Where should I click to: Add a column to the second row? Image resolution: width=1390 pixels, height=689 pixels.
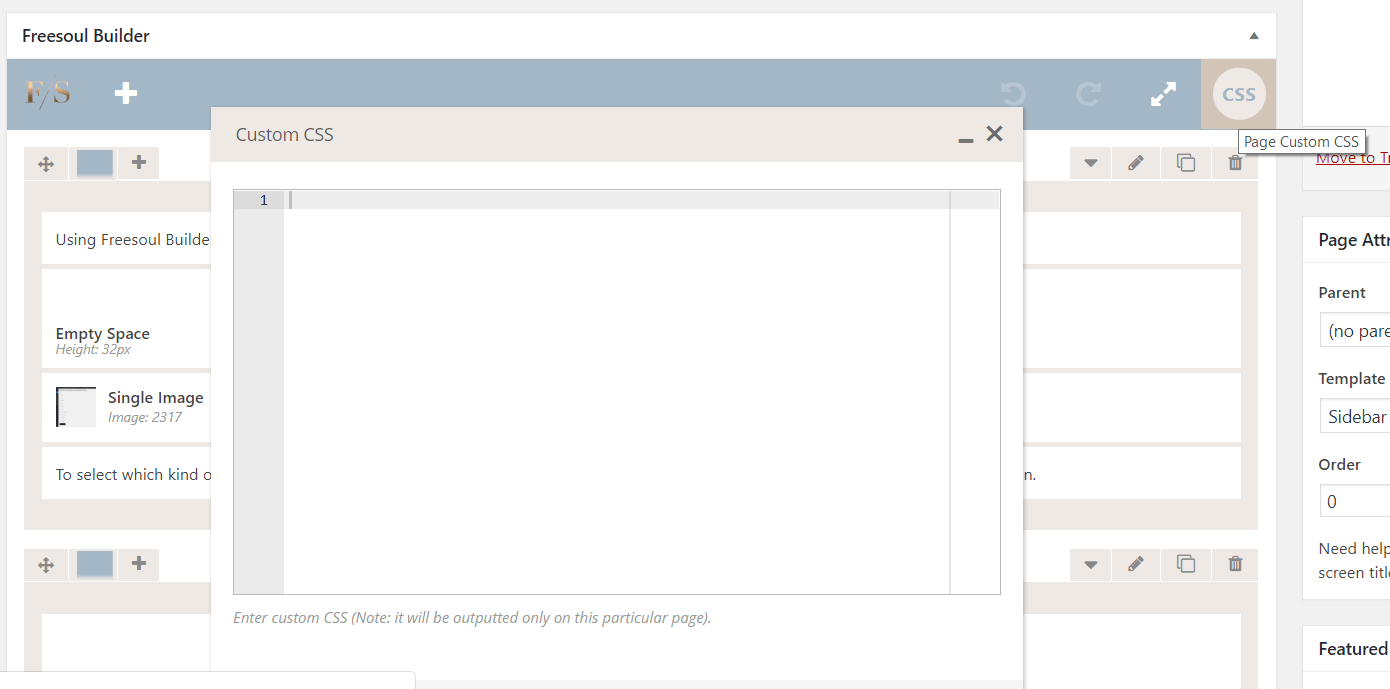click(x=139, y=565)
